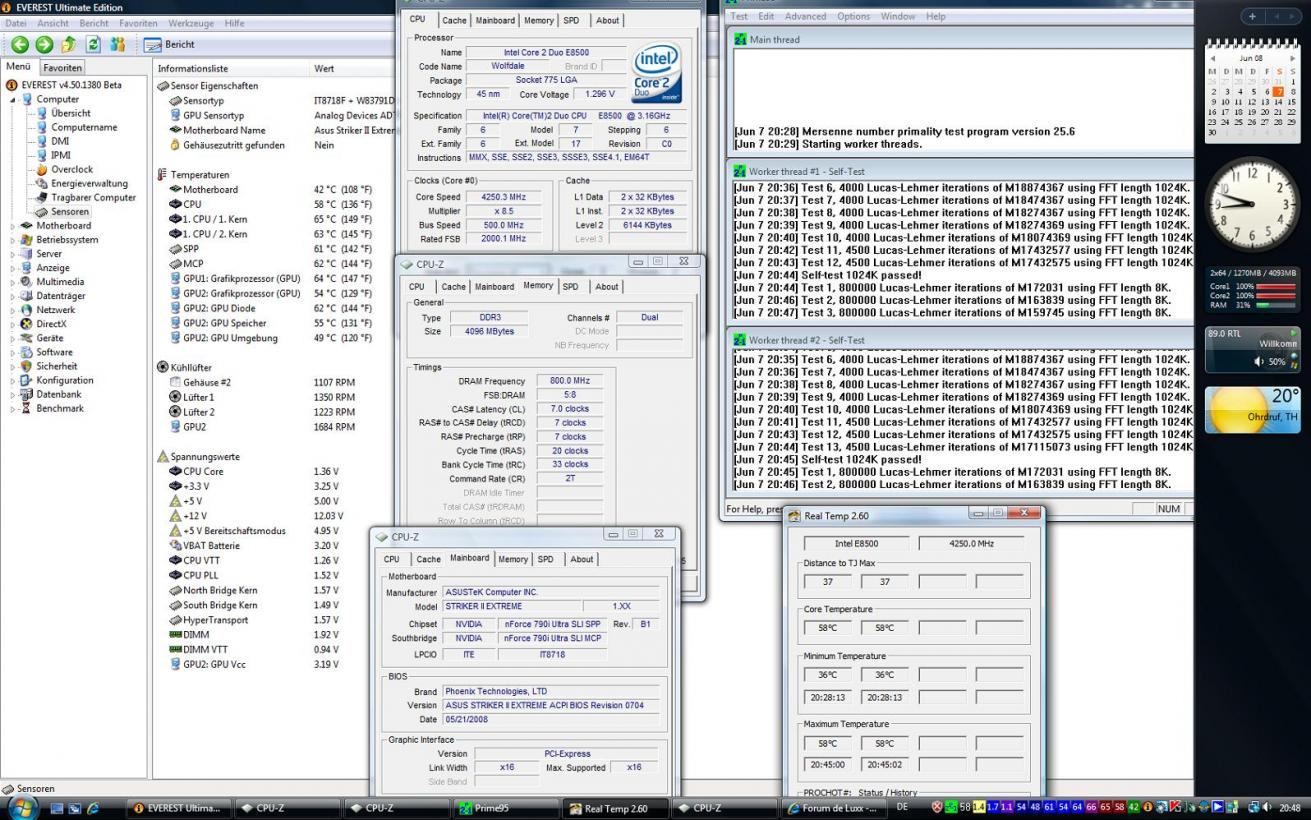Click the weather gadget showing 20° Ohrdruf
Screen dimensions: 1311x820
point(1253,409)
